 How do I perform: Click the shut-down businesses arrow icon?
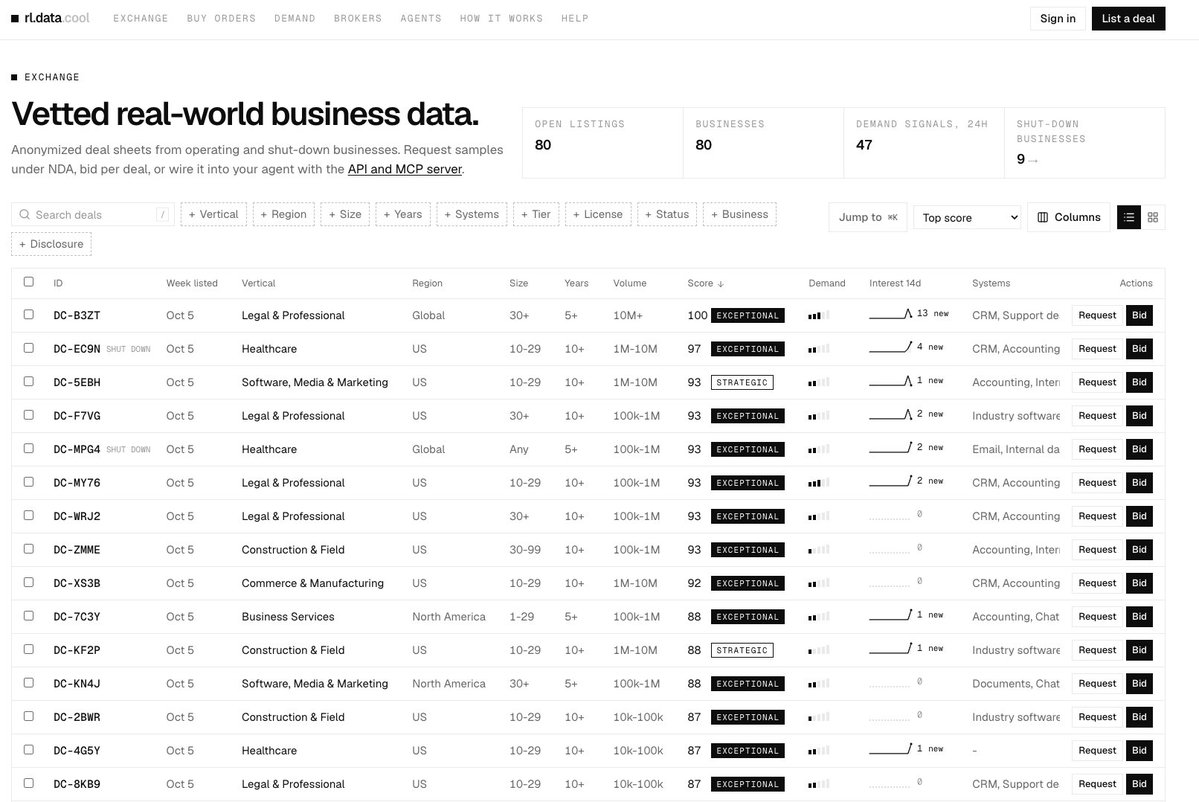1033,161
